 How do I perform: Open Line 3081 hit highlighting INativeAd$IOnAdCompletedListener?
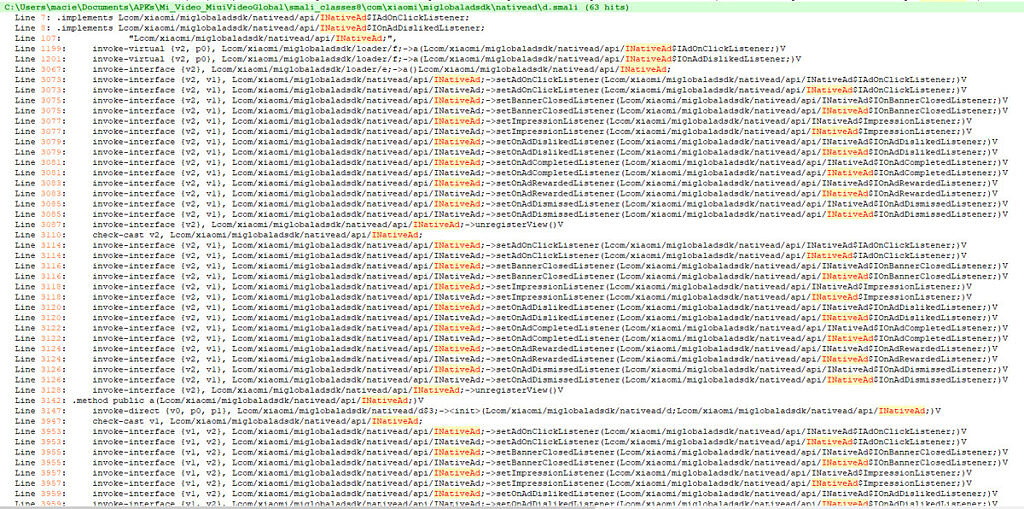click(512, 173)
